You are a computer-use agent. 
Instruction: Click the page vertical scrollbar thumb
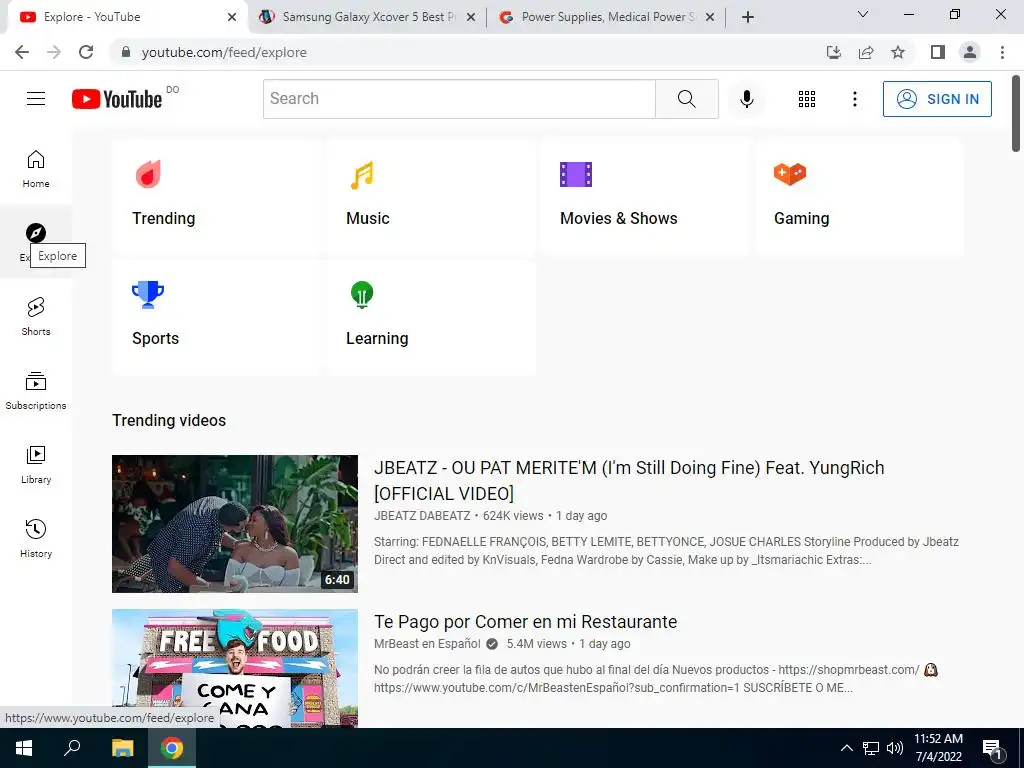coord(1016,113)
